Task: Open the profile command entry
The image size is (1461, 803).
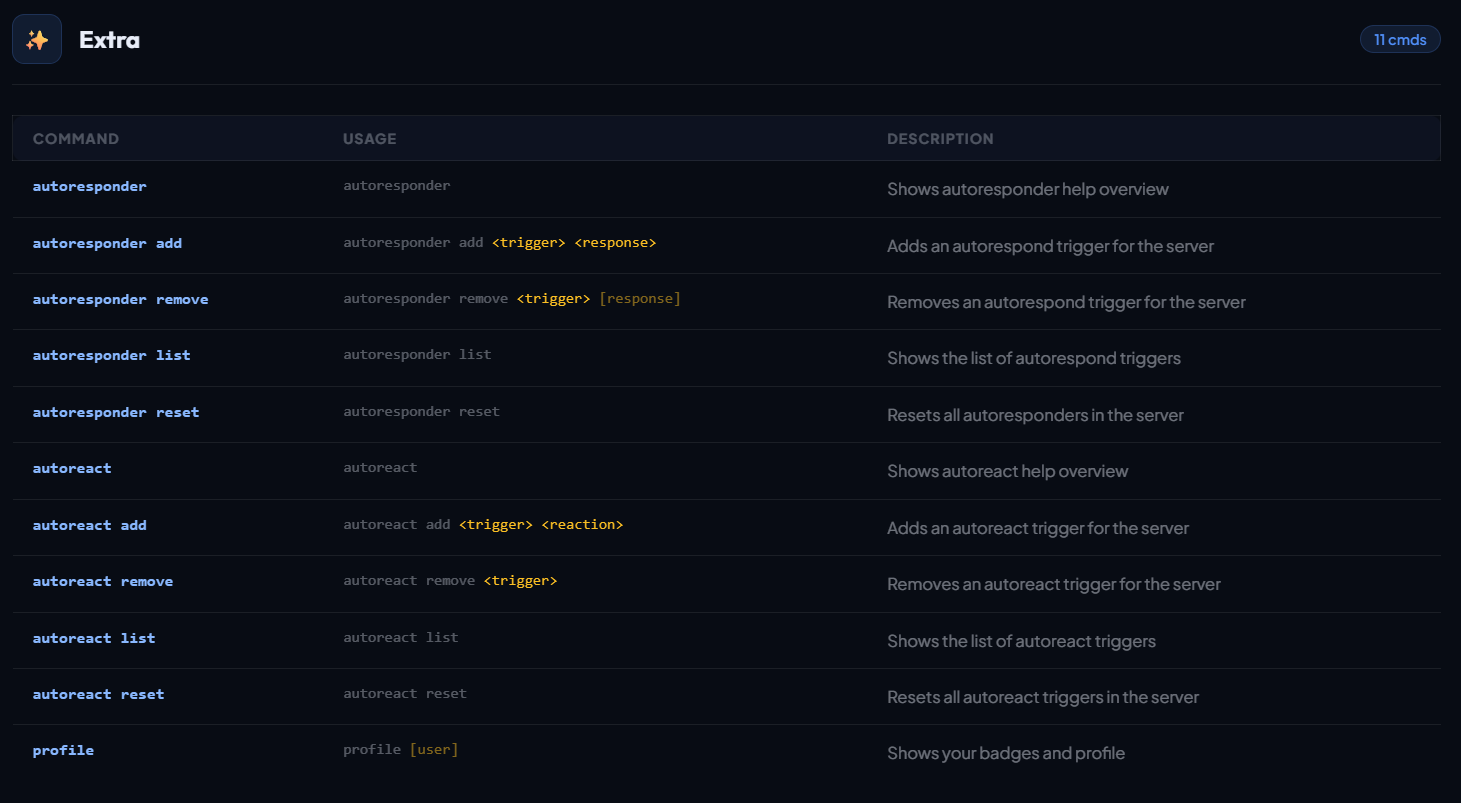Action: click(63, 750)
